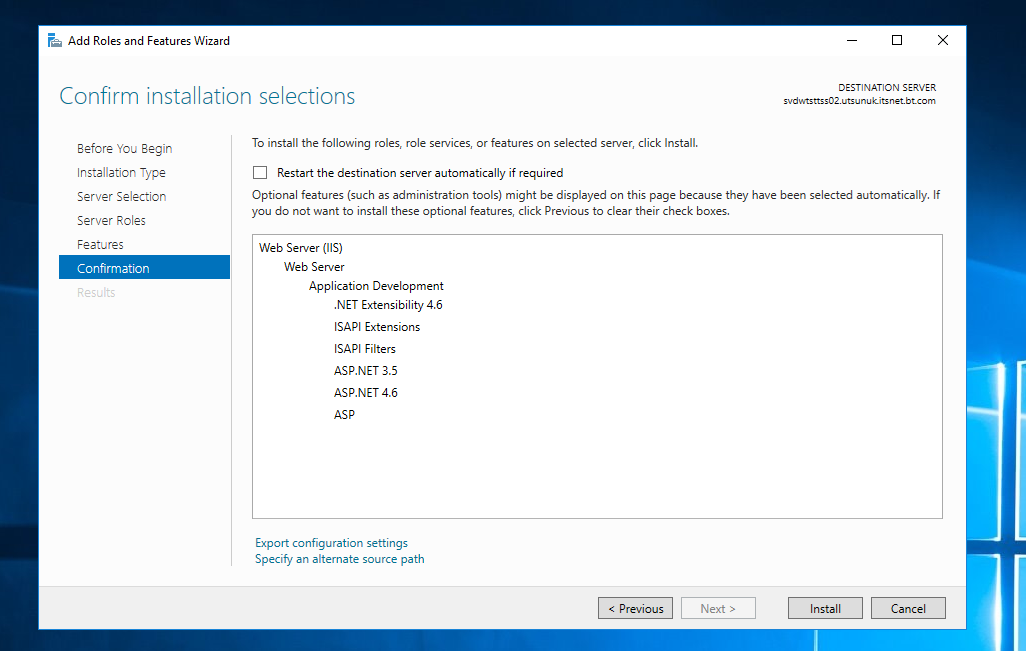The height and width of the screenshot is (651, 1026).
Task: Open the Features step
Action: pyautogui.click(x=100, y=245)
